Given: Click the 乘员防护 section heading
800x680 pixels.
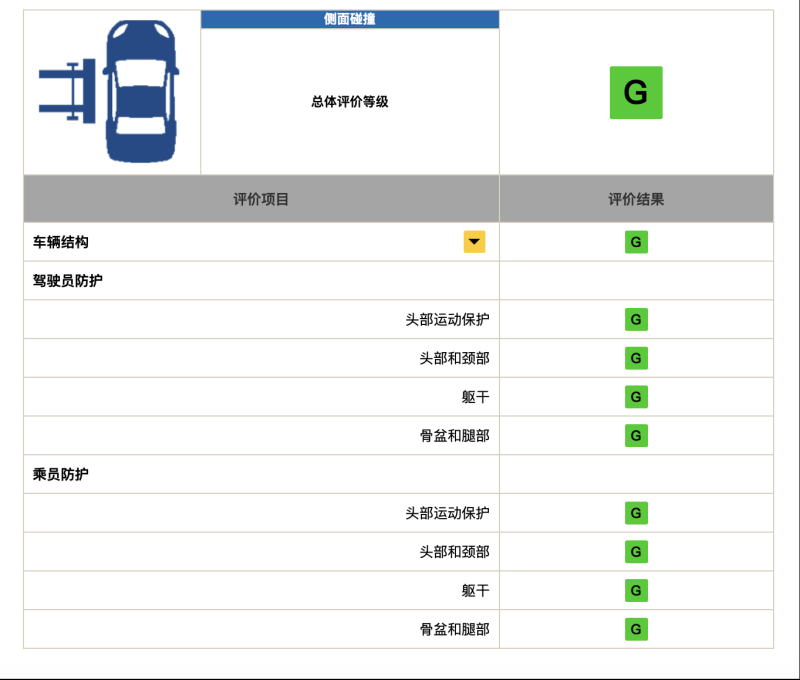Looking at the screenshot, I should [61, 474].
